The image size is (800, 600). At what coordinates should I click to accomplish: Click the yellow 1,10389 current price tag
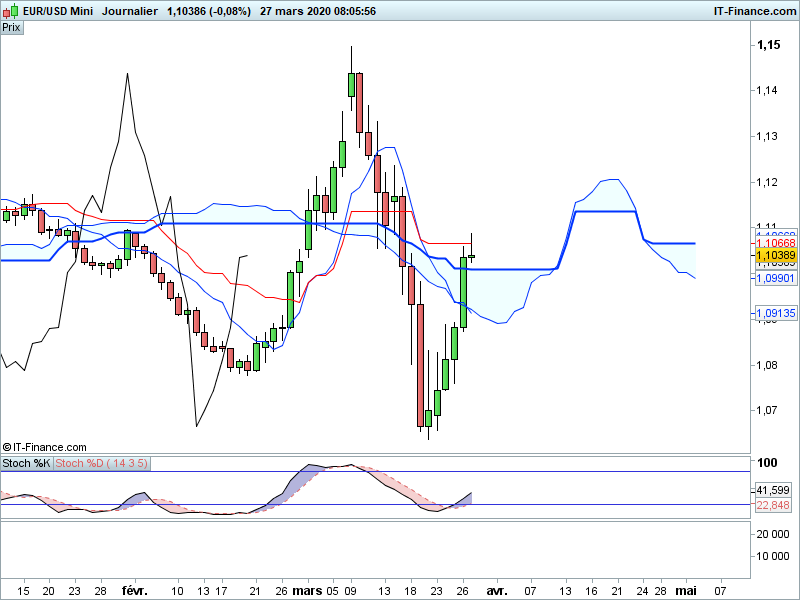[776, 255]
